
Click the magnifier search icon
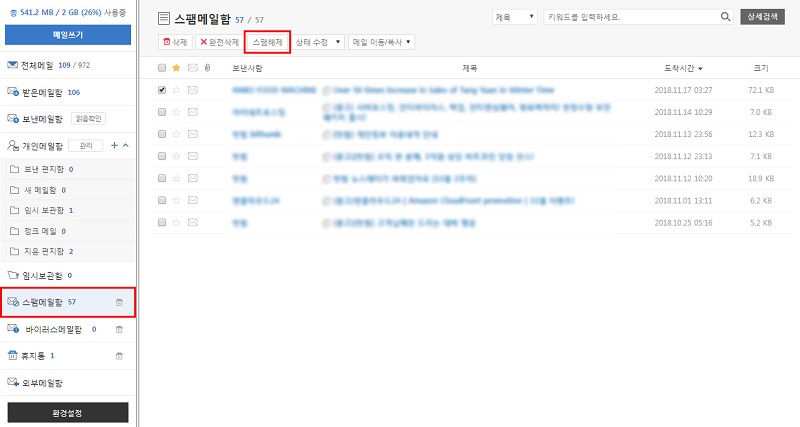click(x=726, y=17)
